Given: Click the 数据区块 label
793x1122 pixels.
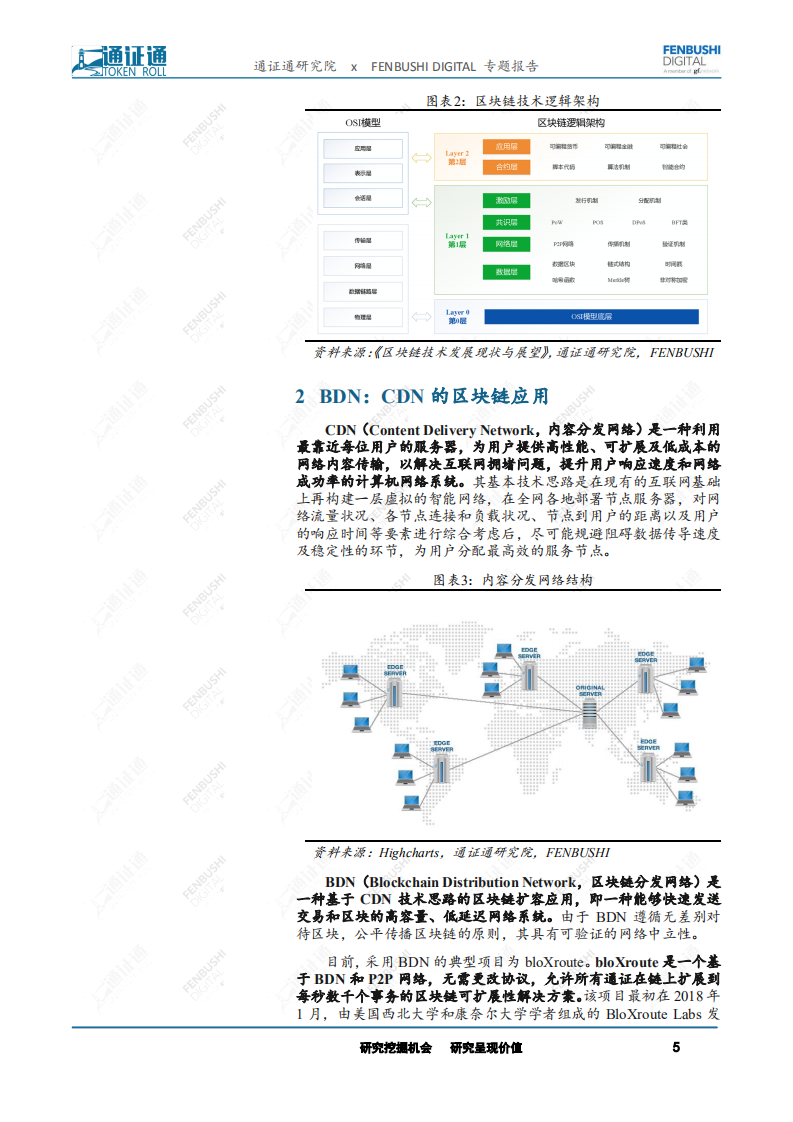Looking at the screenshot, I should click(x=563, y=264).
